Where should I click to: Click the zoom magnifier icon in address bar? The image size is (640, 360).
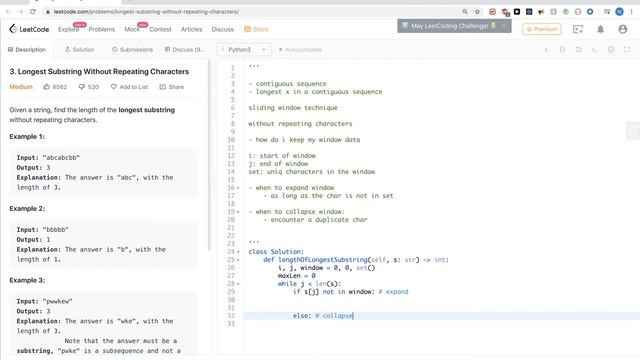(465, 12)
